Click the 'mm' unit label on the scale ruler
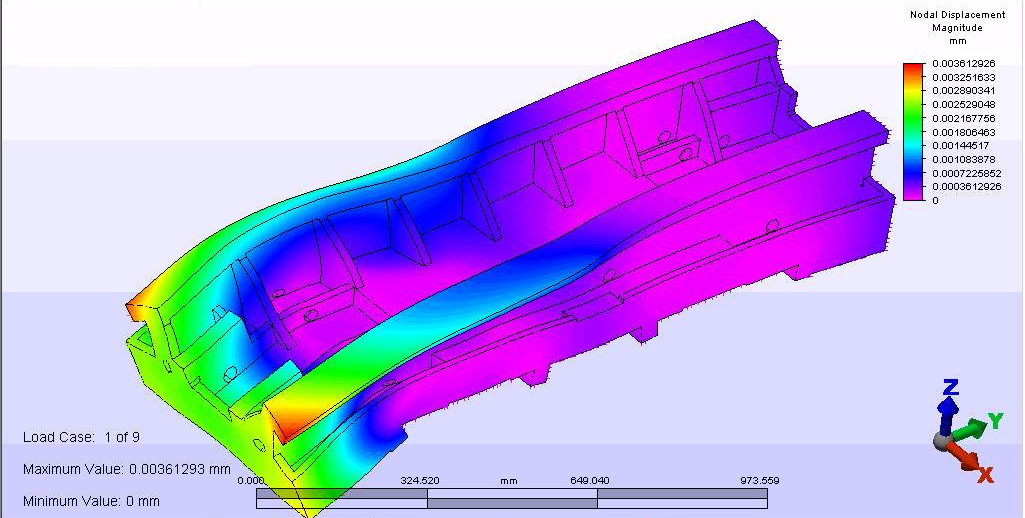 [509, 481]
